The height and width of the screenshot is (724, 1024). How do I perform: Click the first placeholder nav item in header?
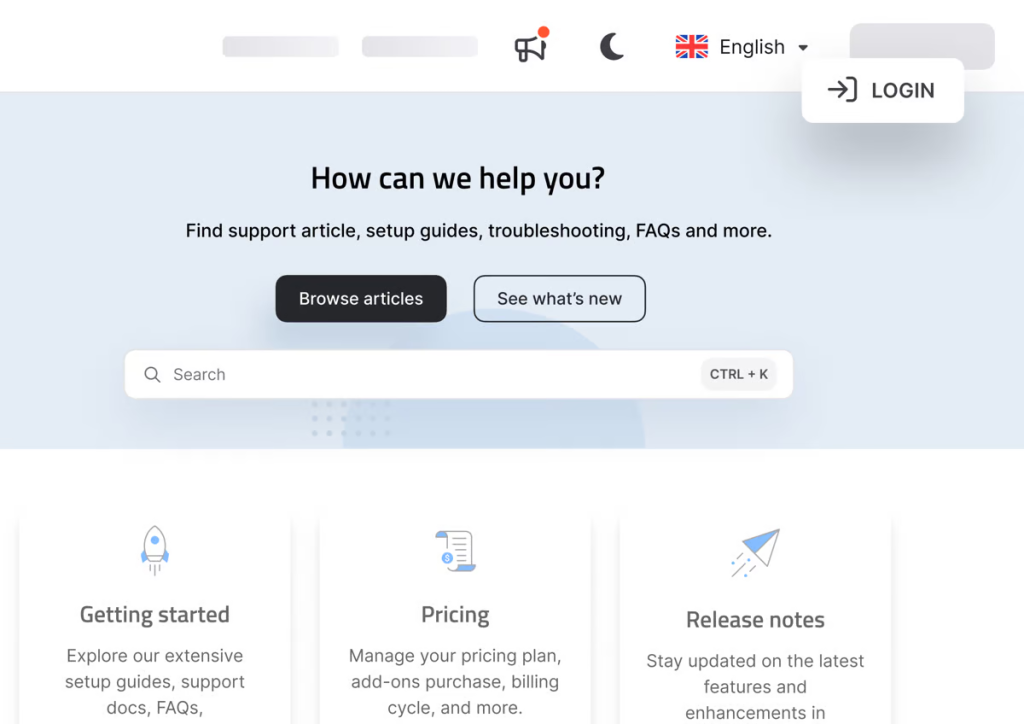pyautogui.click(x=281, y=46)
